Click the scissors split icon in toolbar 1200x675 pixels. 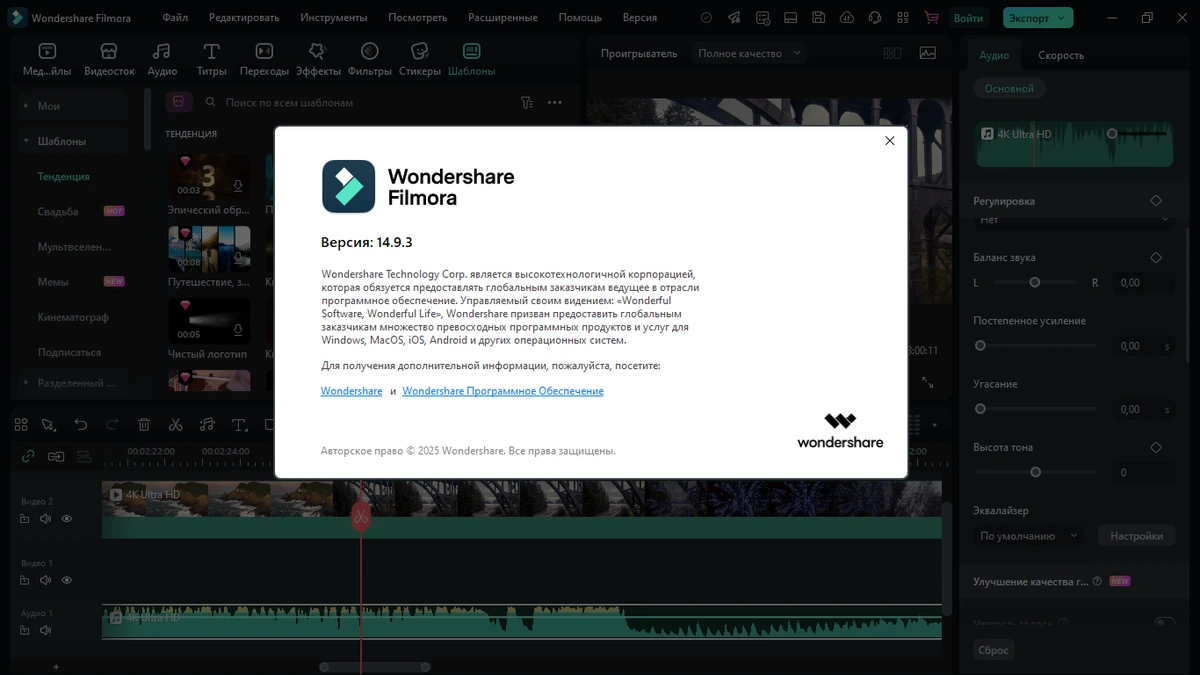[x=175, y=425]
